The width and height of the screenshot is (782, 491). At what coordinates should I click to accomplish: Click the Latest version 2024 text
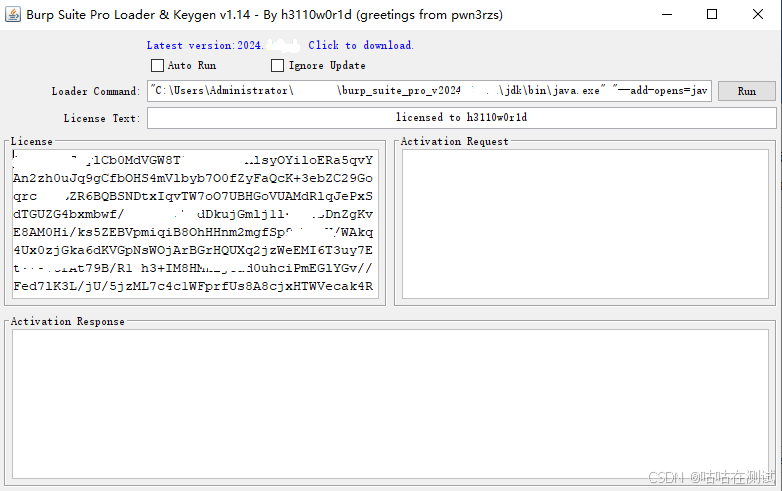click(x=204, y=45)
